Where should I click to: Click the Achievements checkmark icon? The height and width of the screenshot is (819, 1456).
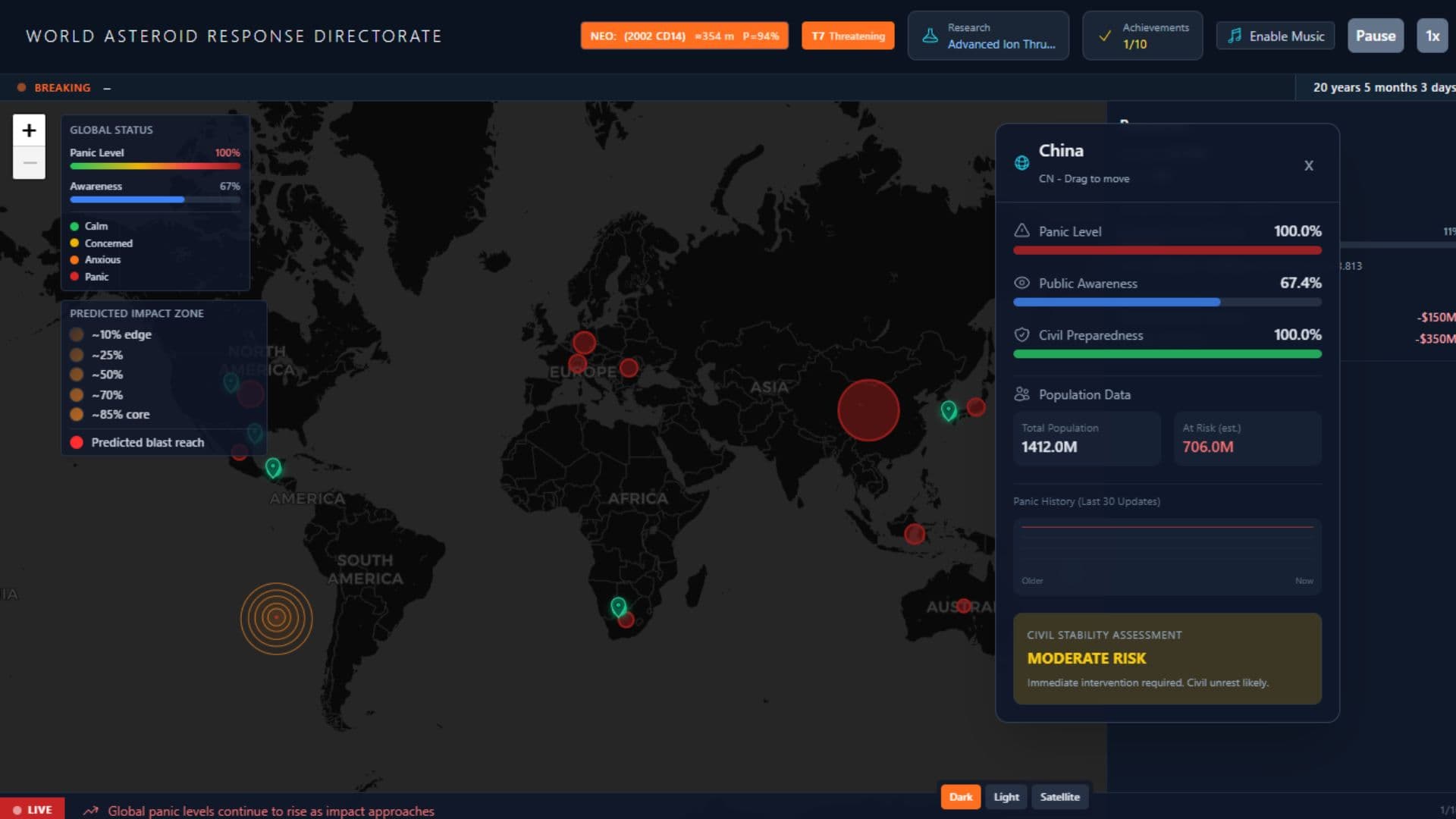(x=1105, y=36)
